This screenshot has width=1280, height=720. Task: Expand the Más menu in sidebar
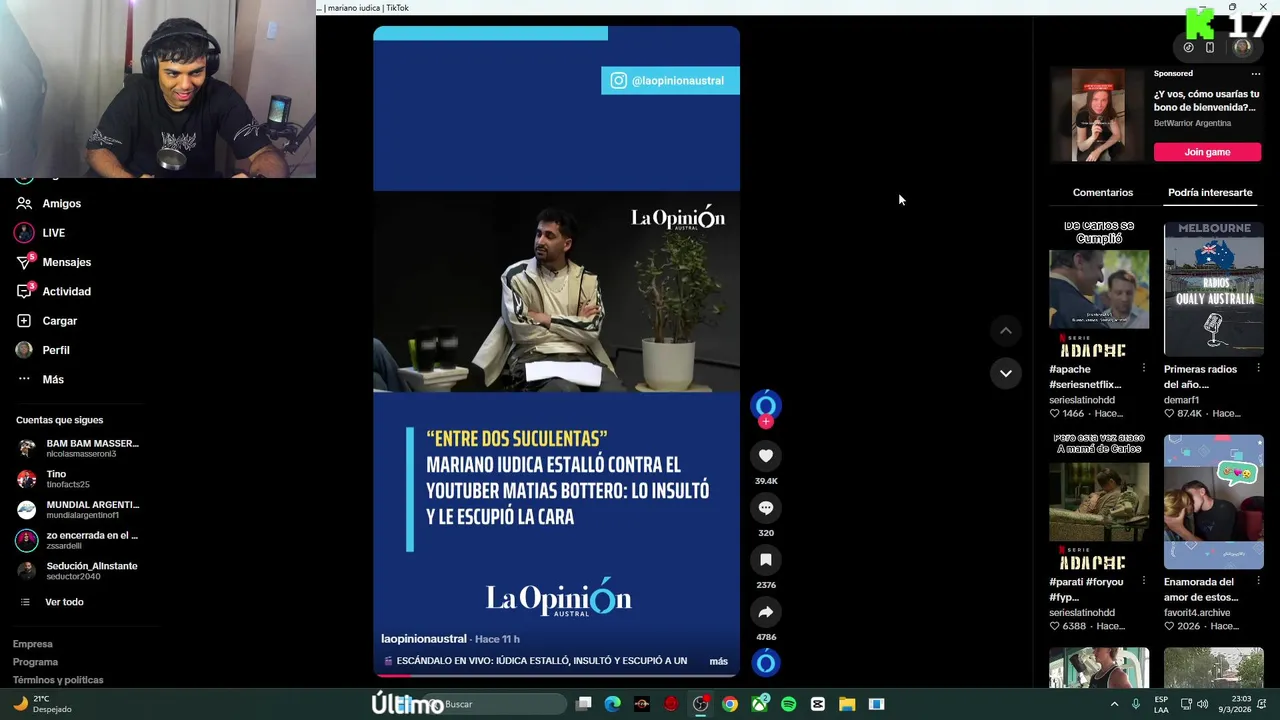click(40, 379)
